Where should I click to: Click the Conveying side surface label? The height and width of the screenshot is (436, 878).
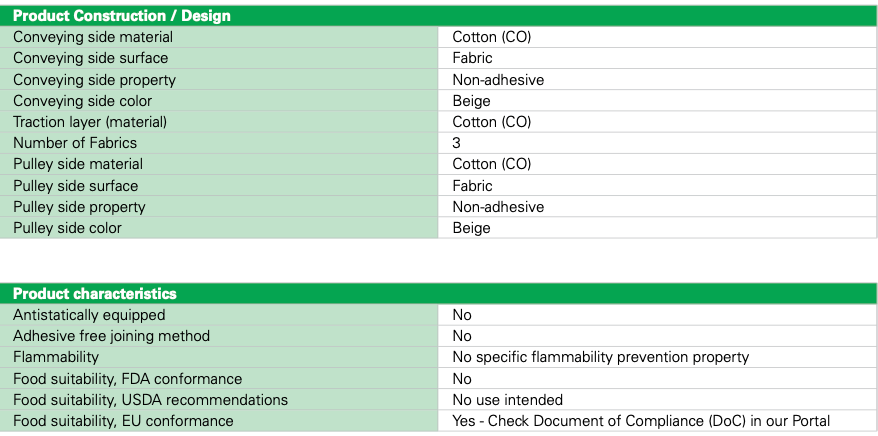tap(77, 58)
